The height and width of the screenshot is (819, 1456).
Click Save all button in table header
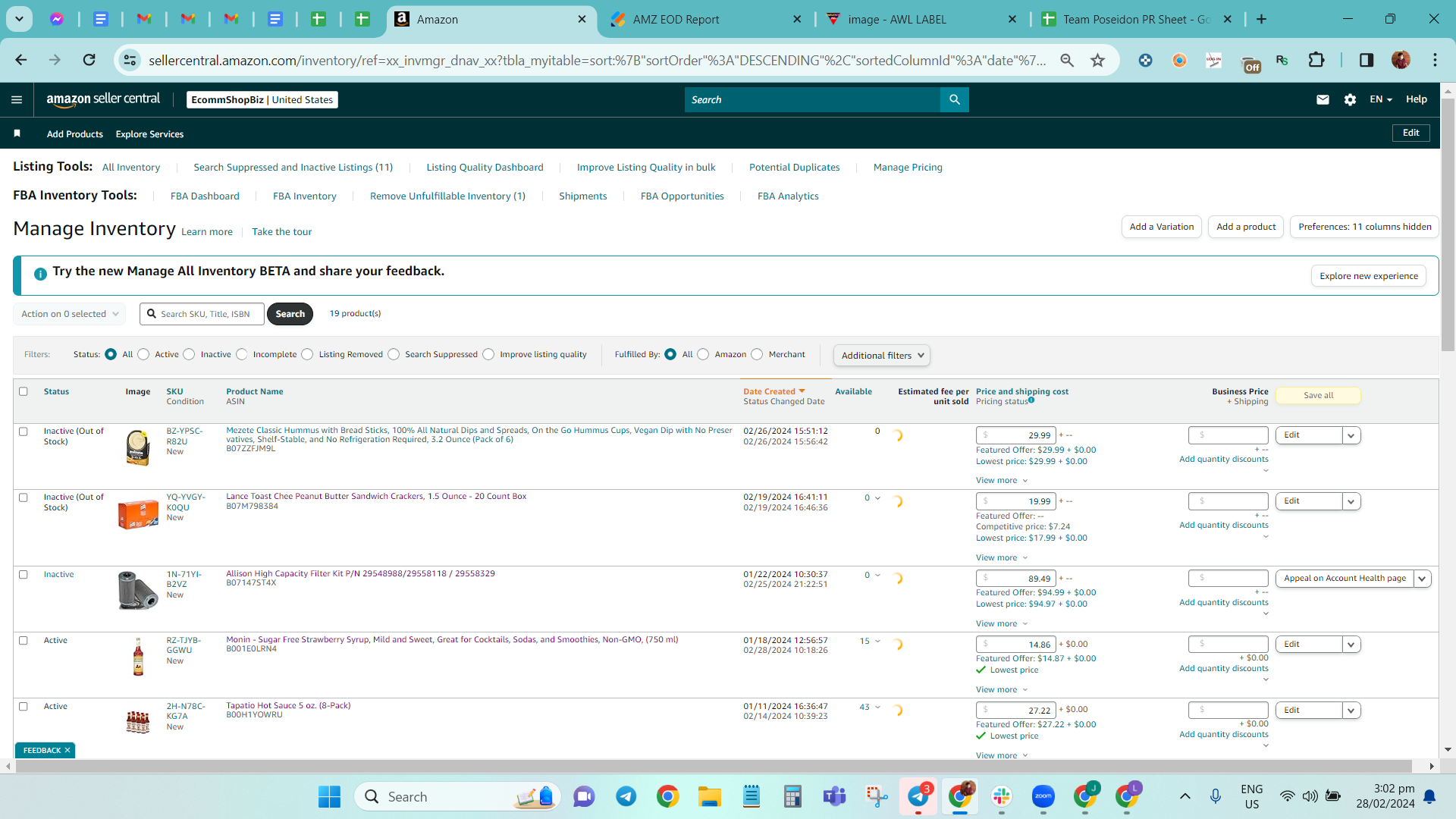pos(1318,395)
